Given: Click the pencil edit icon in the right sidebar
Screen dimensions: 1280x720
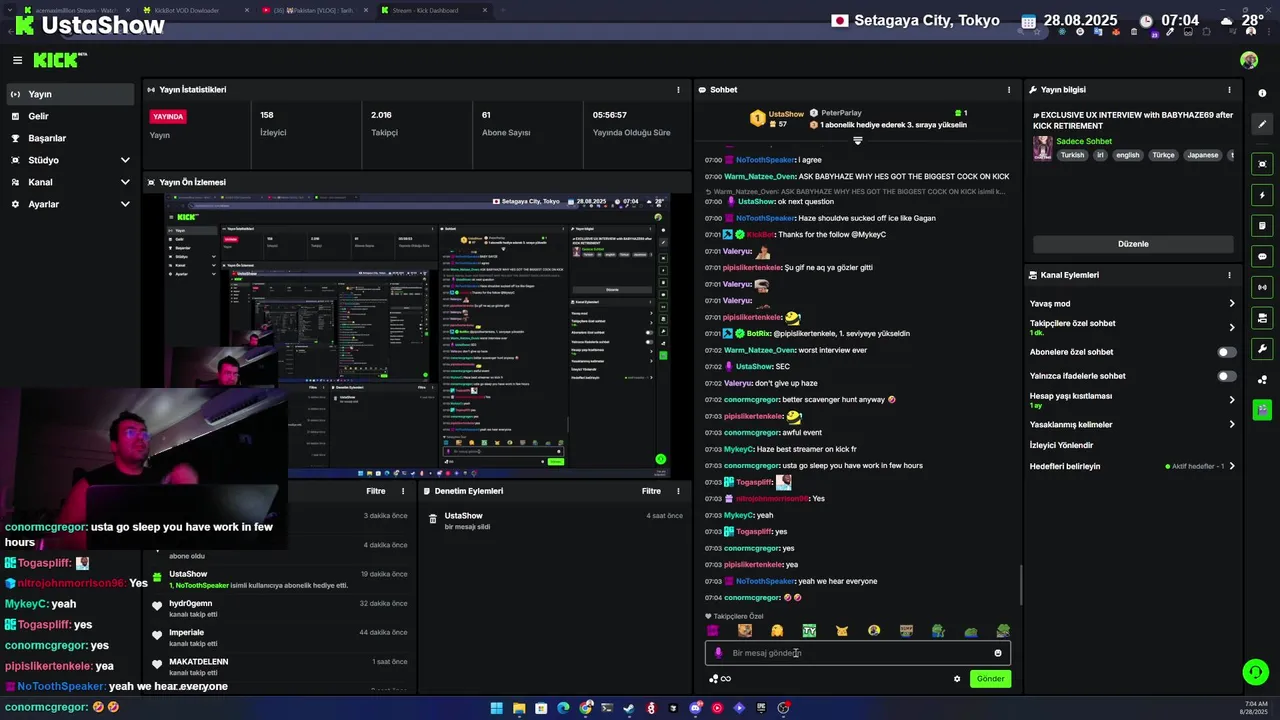Looking at the screenshot, I should 1262,125.
